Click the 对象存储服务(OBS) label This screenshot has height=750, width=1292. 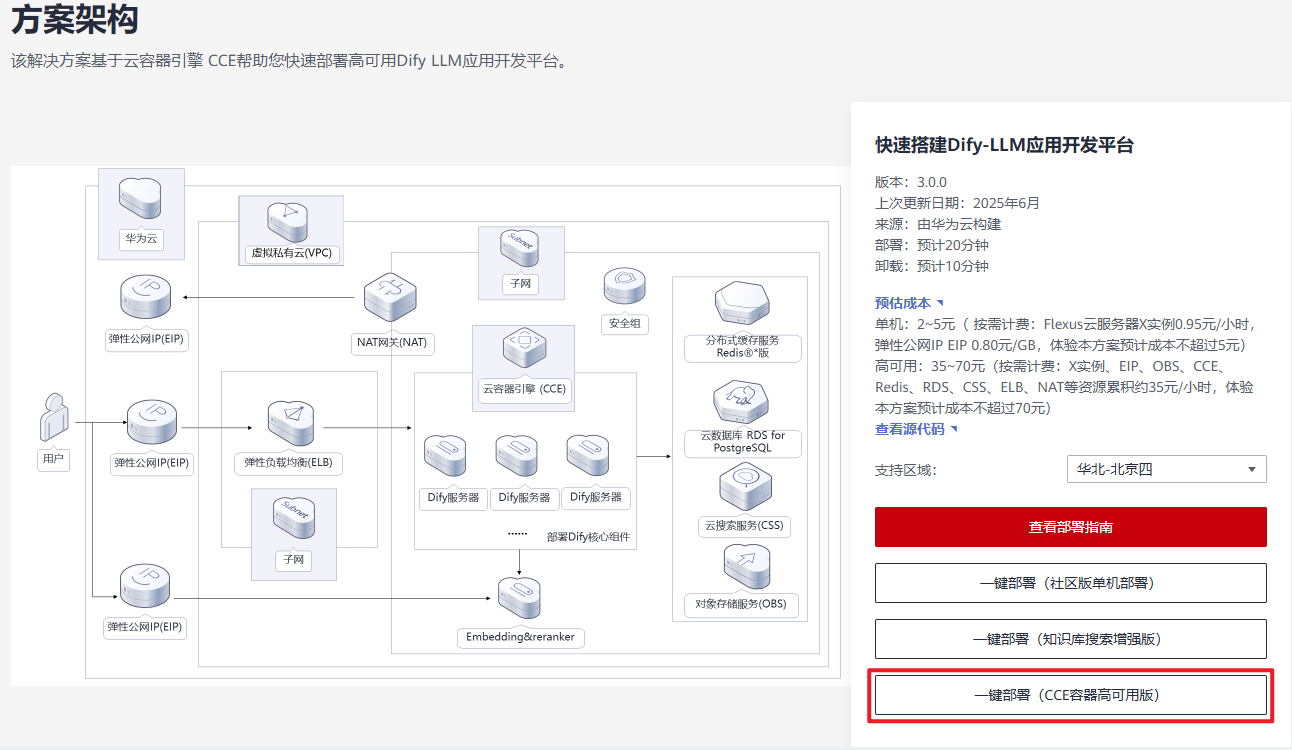741,604
